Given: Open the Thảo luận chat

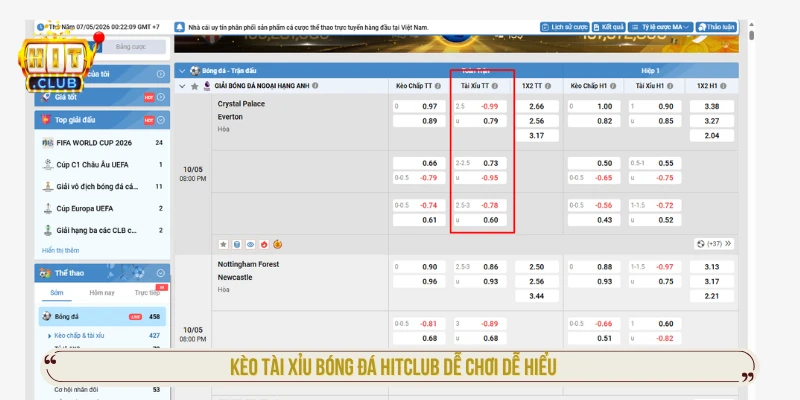Looking at the screenshot, I should point(716,27).
